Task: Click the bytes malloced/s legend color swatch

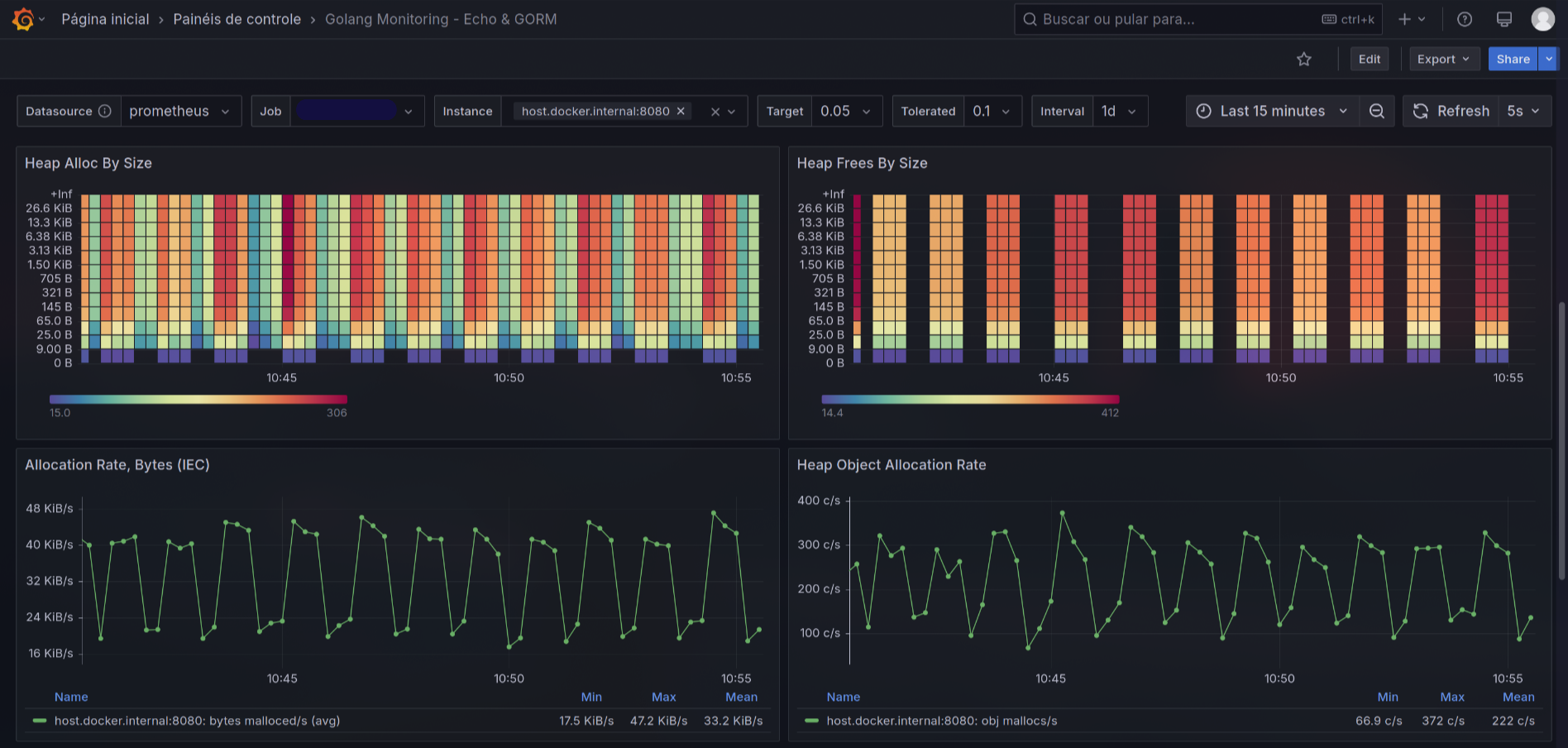Action: 39,721
